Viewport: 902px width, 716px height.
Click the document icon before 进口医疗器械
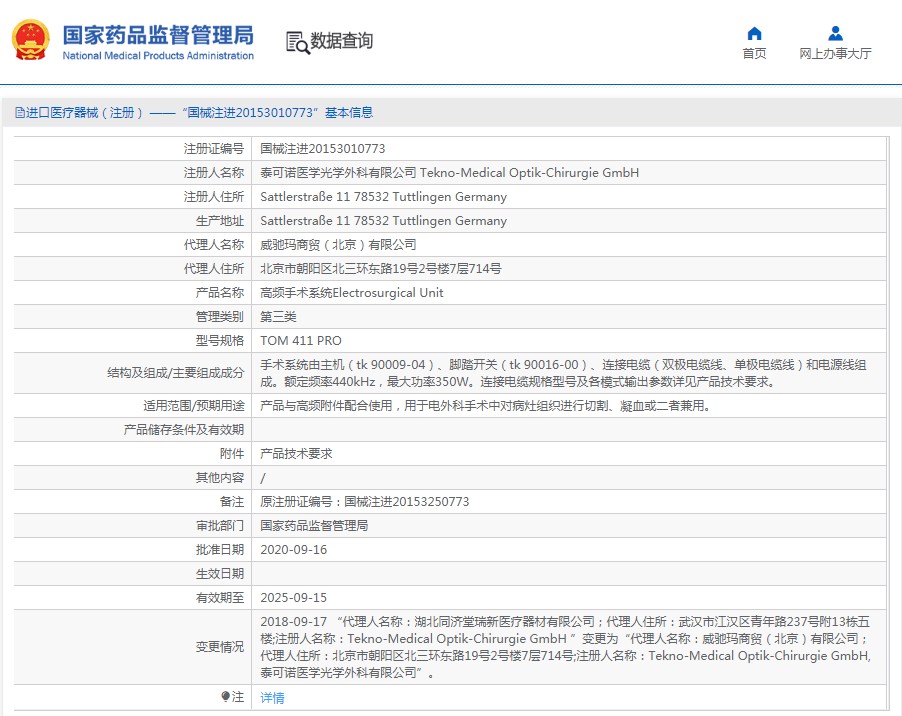(20, 113)
